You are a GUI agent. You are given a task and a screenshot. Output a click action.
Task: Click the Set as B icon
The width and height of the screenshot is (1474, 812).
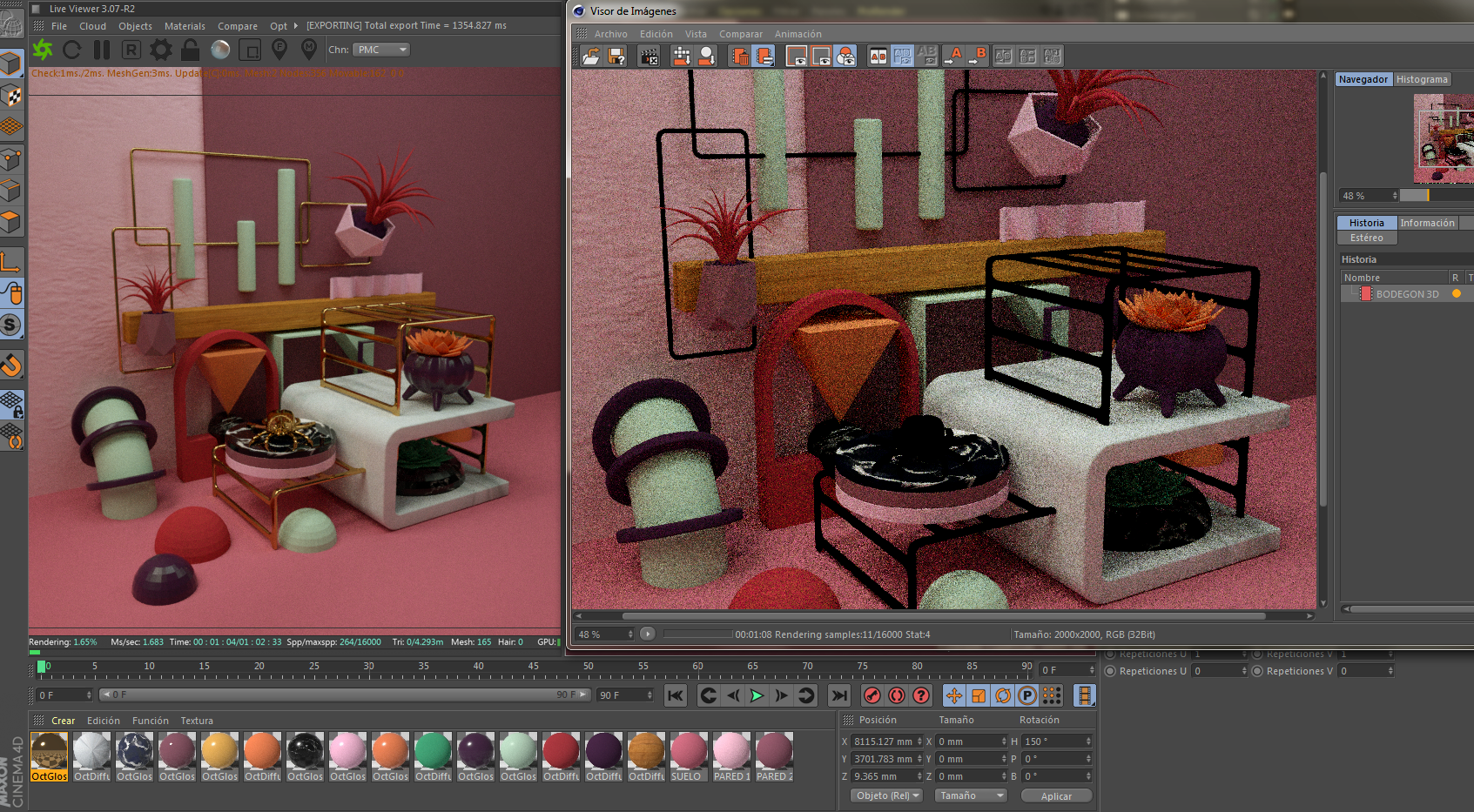[978, 57]
